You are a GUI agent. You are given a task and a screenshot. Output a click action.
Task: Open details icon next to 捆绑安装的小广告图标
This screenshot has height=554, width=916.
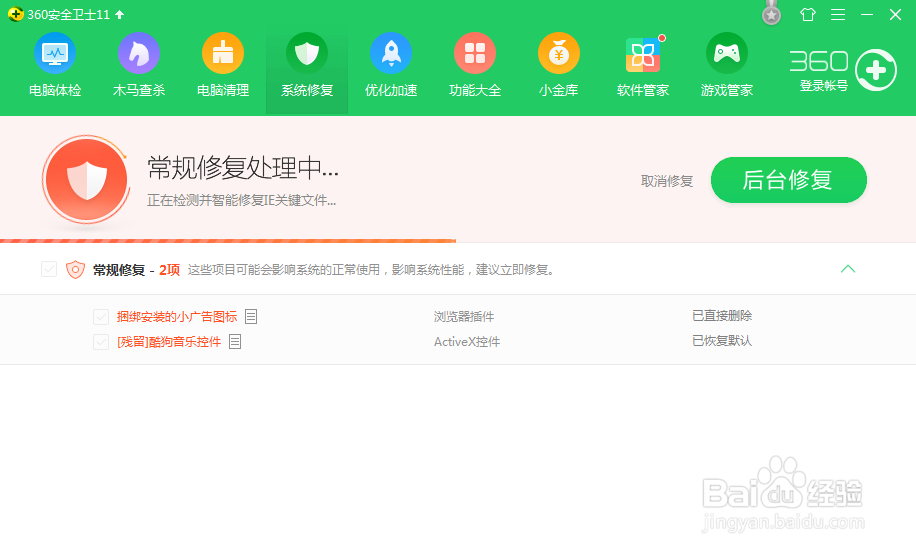(251, 317)
